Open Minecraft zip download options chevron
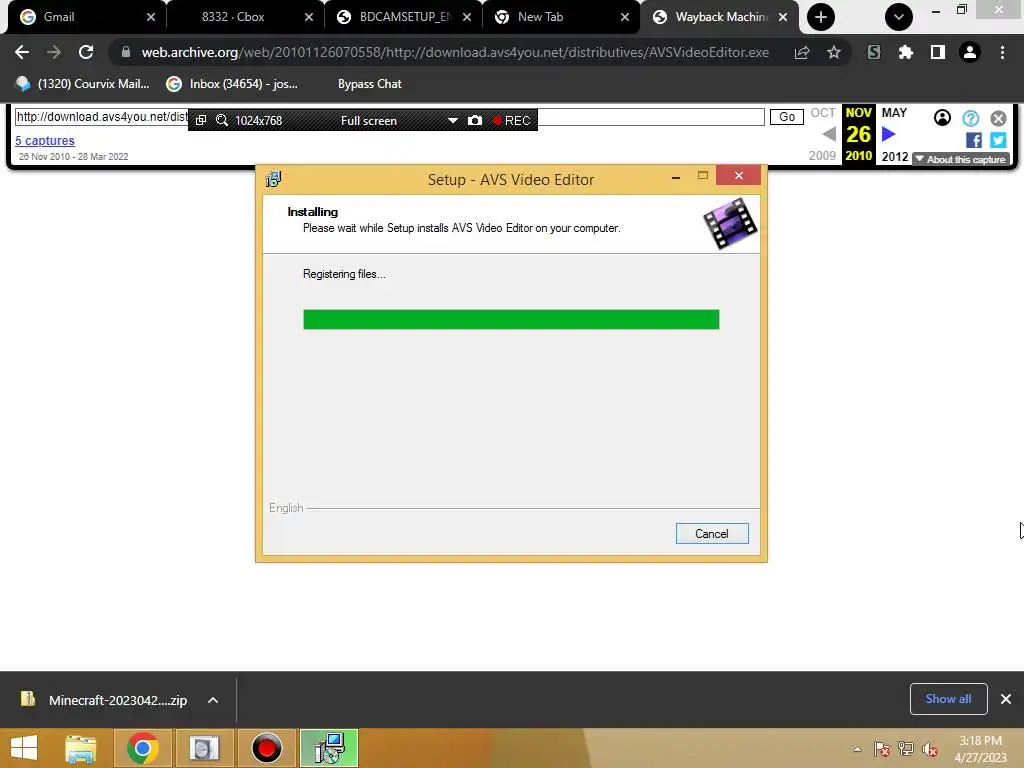 (213, 700)
